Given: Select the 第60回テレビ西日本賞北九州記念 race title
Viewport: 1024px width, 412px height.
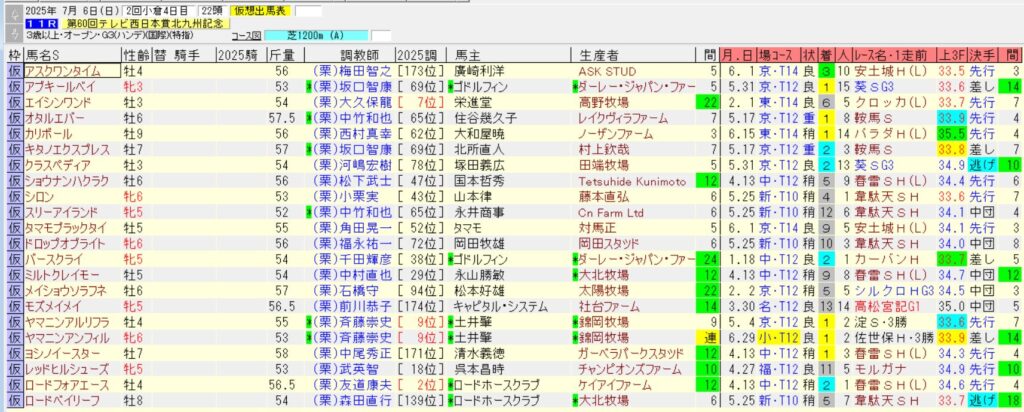Looking at the screenshot, I should click(147, 23).
